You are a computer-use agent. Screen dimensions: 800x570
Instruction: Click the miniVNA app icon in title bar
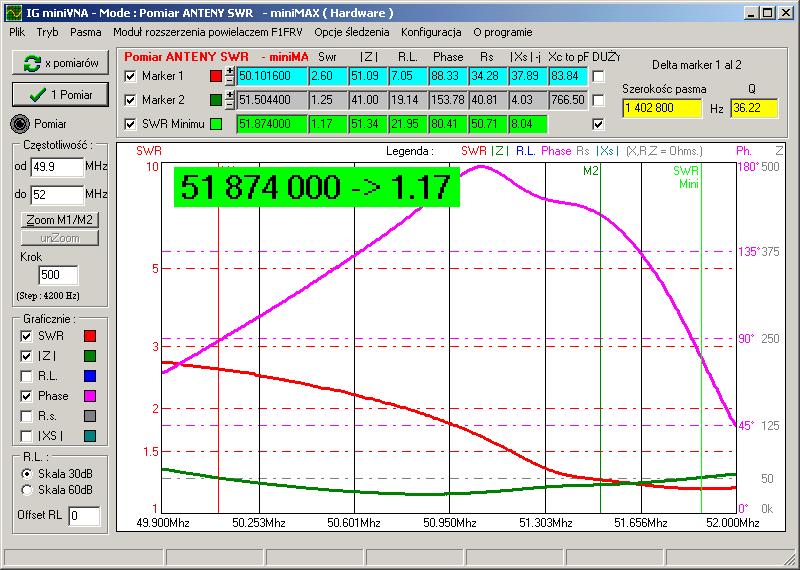click(11, 12)
